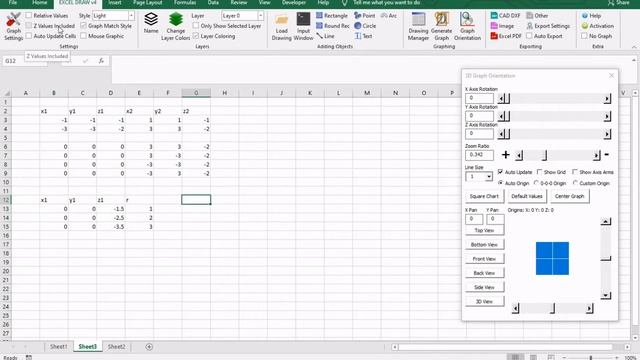Screen dimensions: 640x360
Task: Check Only Show Selected Layer
Action: point(196,26)
